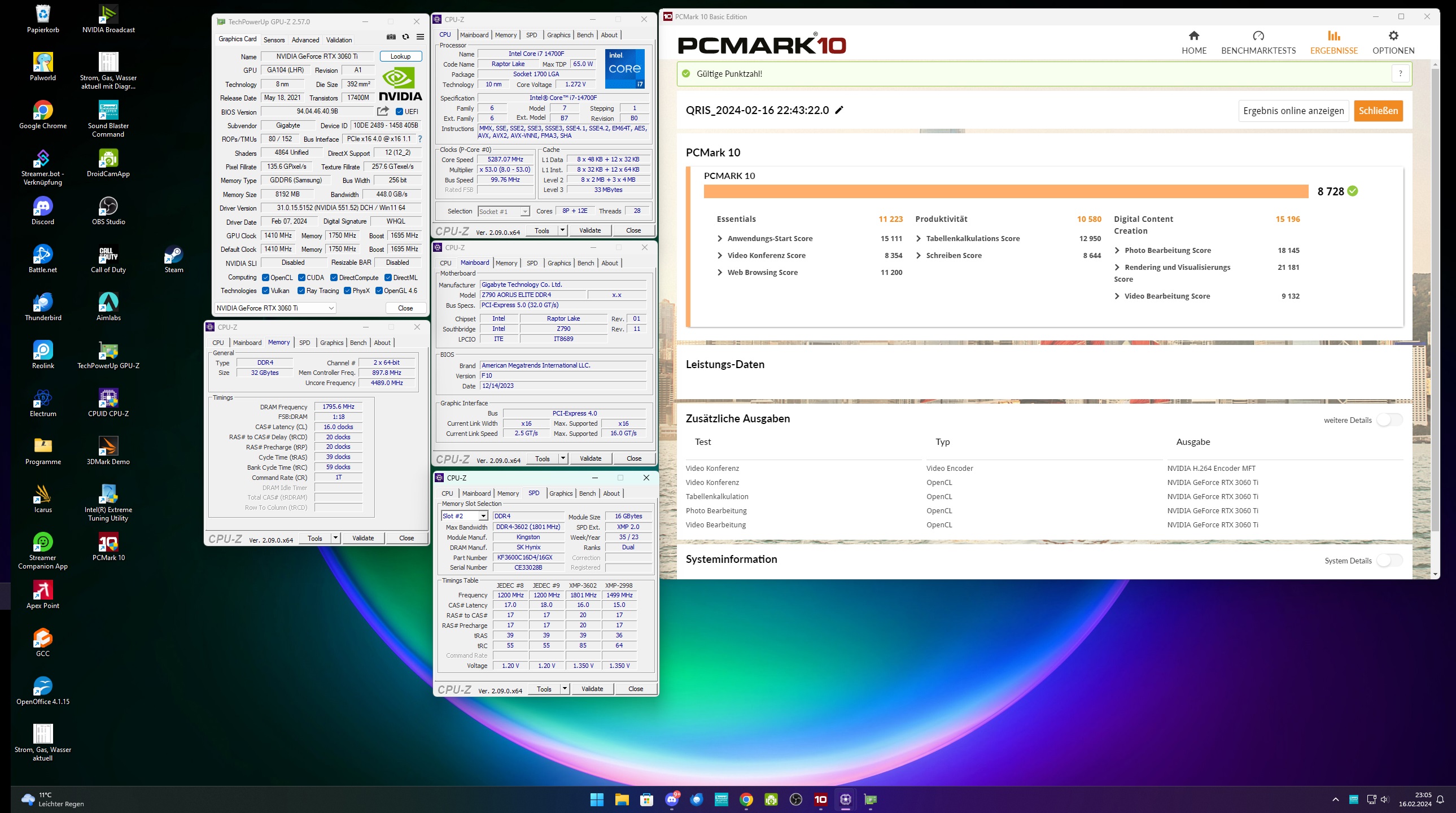Open Tools dropdown arrow in CPU-Z Memory window

[335, 538]
